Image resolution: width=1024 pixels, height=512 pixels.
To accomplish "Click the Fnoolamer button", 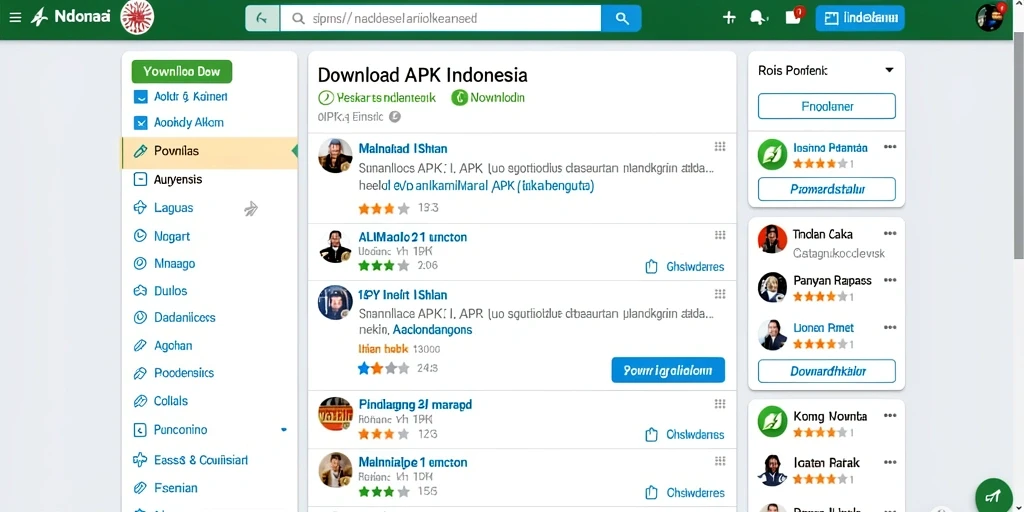I will [827, 106].
